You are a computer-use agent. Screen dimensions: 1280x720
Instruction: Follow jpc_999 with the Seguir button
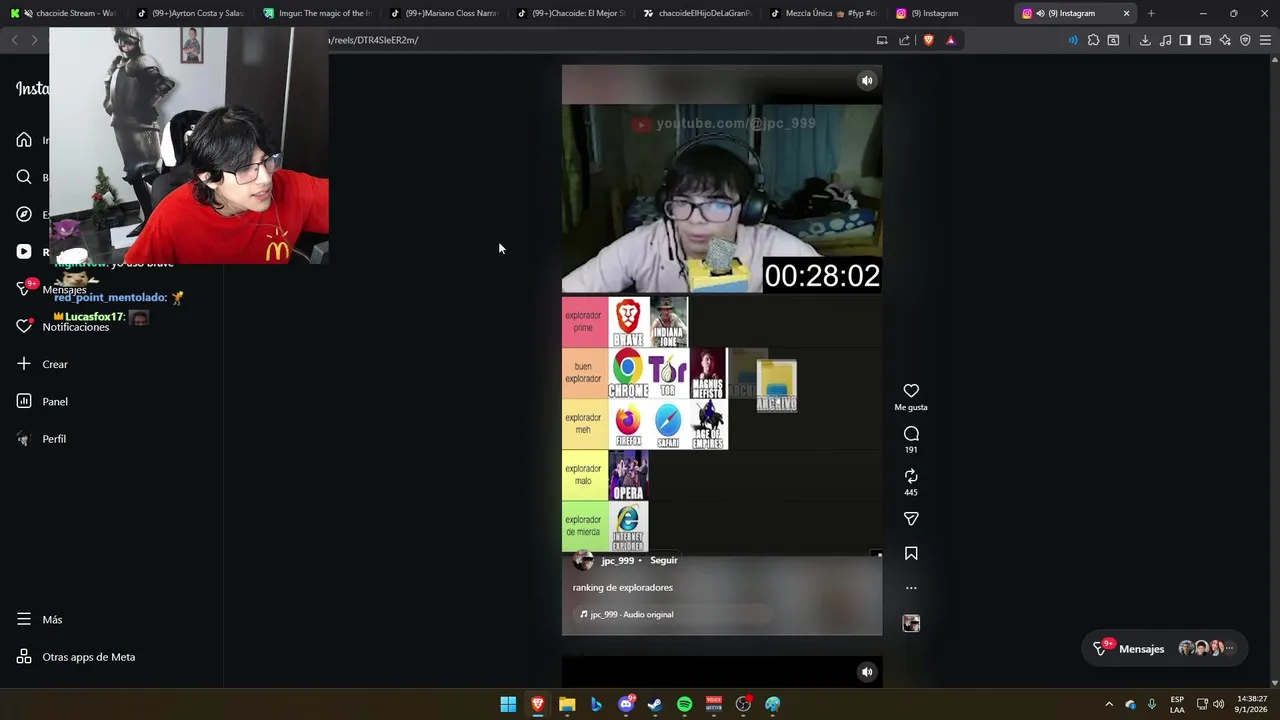664,560
